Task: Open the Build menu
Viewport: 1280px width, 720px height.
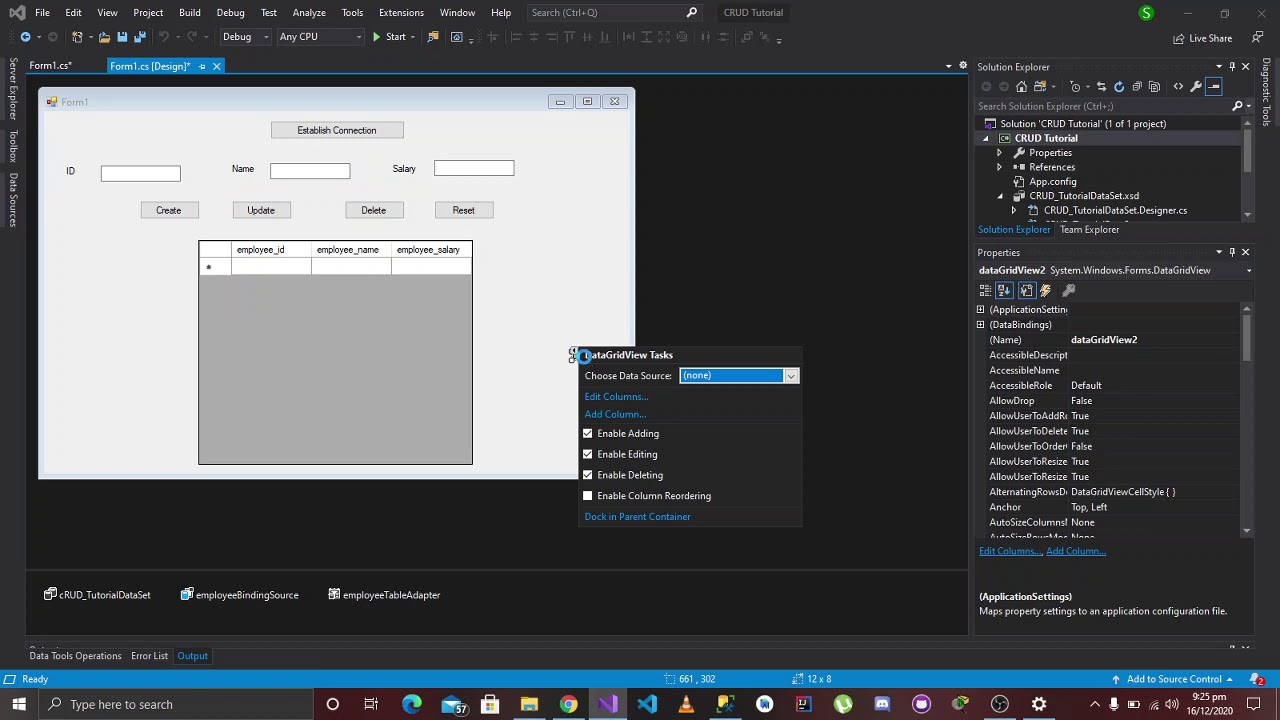Action: click(189, 12)
